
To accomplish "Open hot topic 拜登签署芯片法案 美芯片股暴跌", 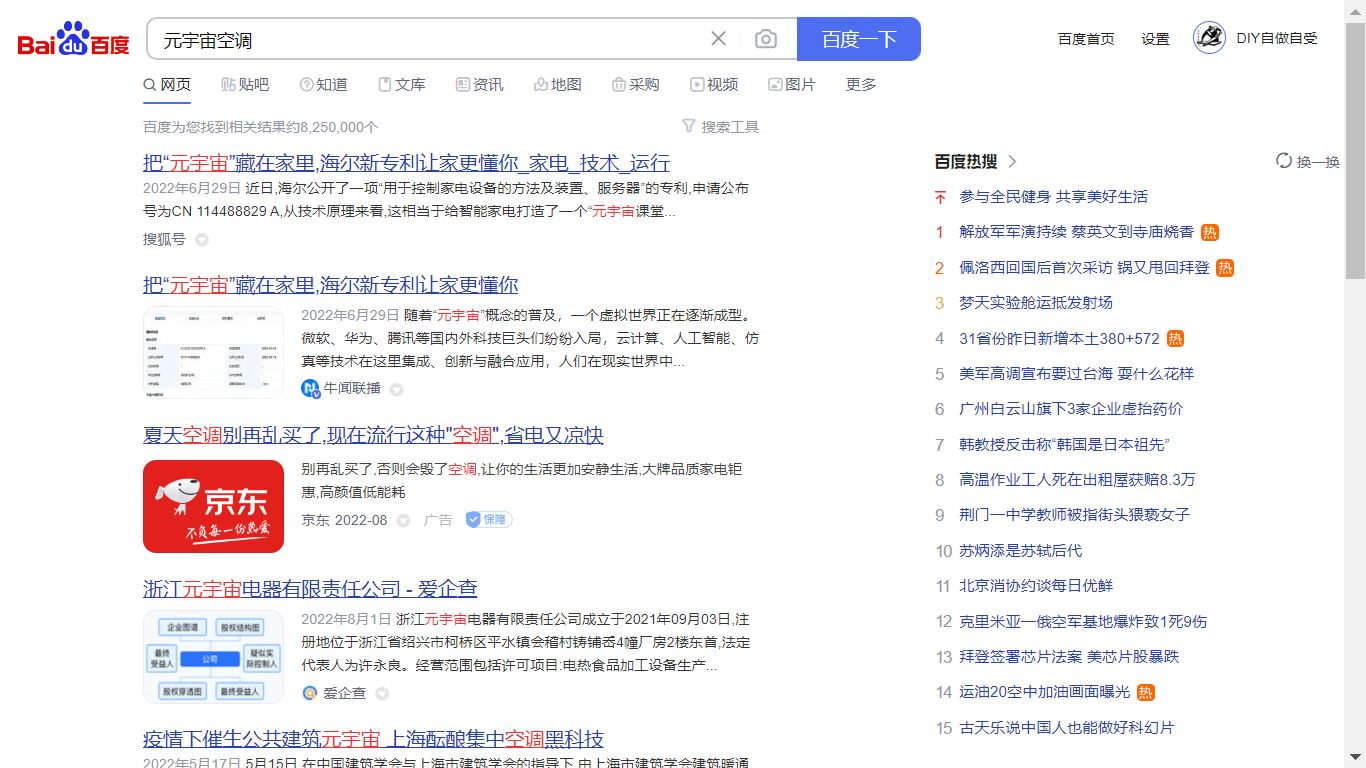I will pyautogui.click(x=1069, y=657).
